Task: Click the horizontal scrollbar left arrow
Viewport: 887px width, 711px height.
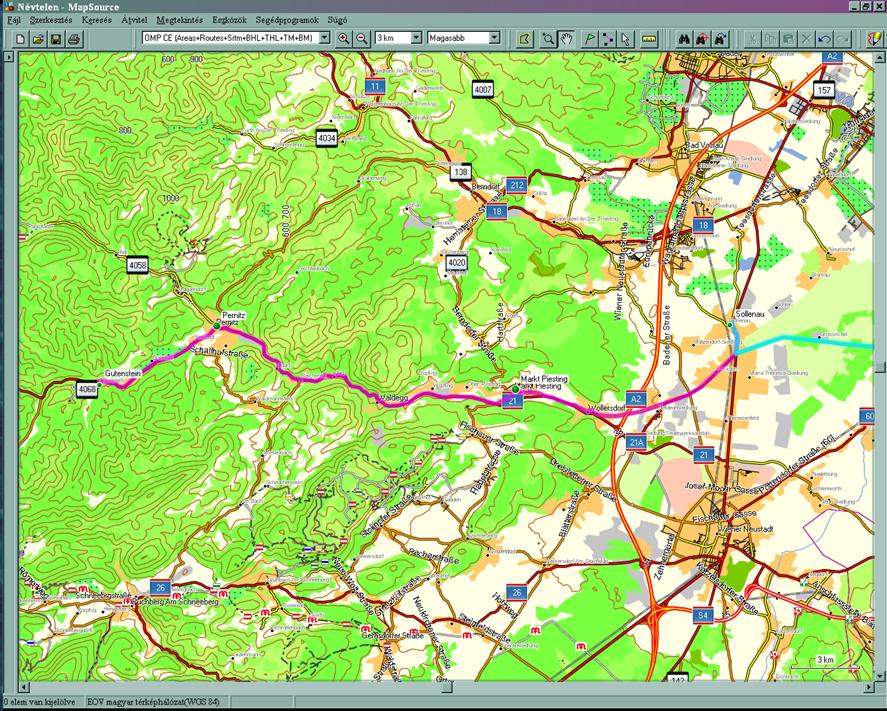Action: tap(24, 687)
